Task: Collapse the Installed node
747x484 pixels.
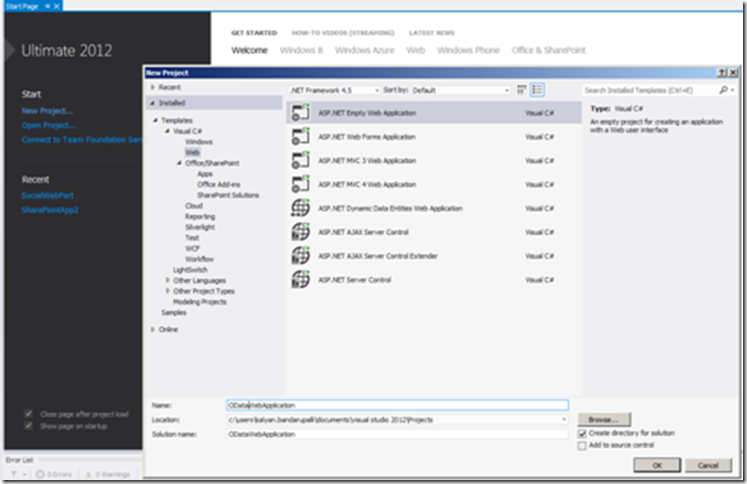Action: [x=152, y=103]
